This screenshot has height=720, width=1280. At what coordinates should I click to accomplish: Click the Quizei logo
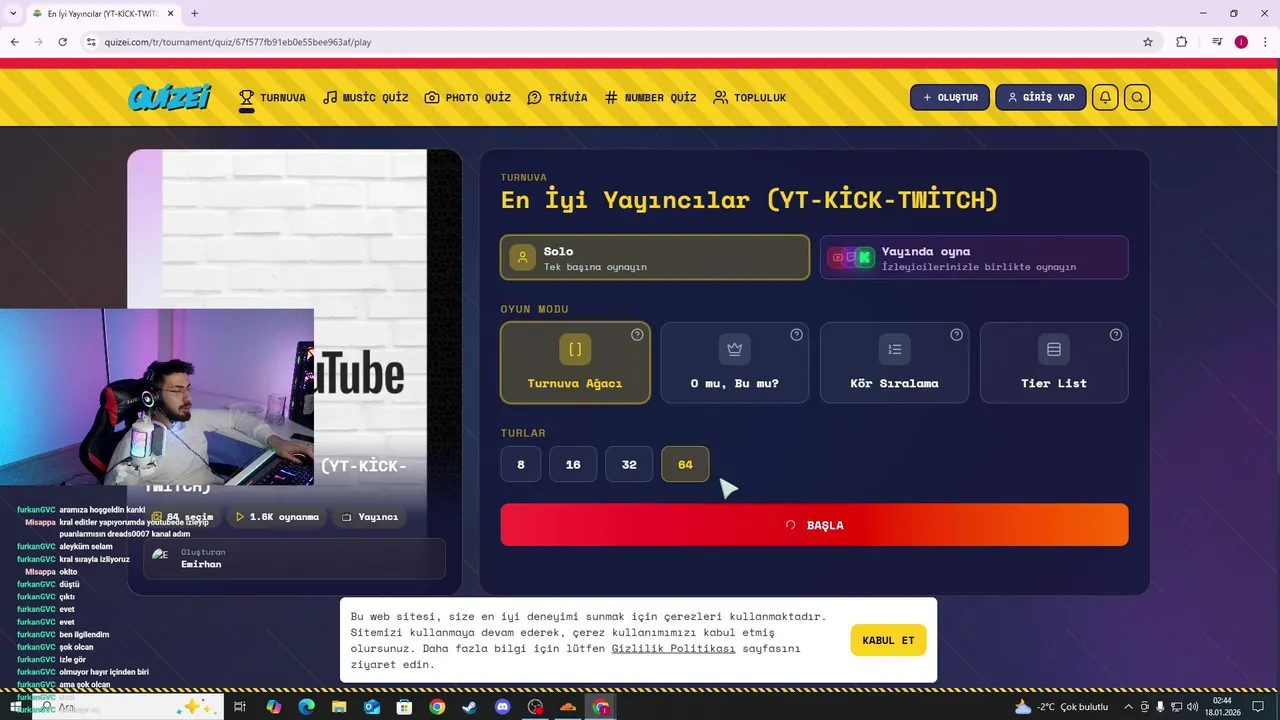[x=169, y=97]
